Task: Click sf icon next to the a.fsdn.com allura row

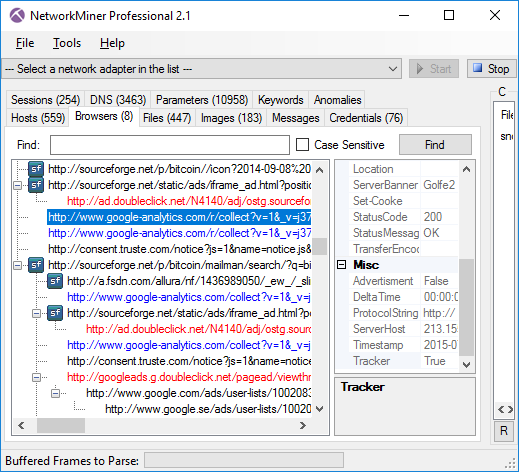Action: [x=55, y=281]
